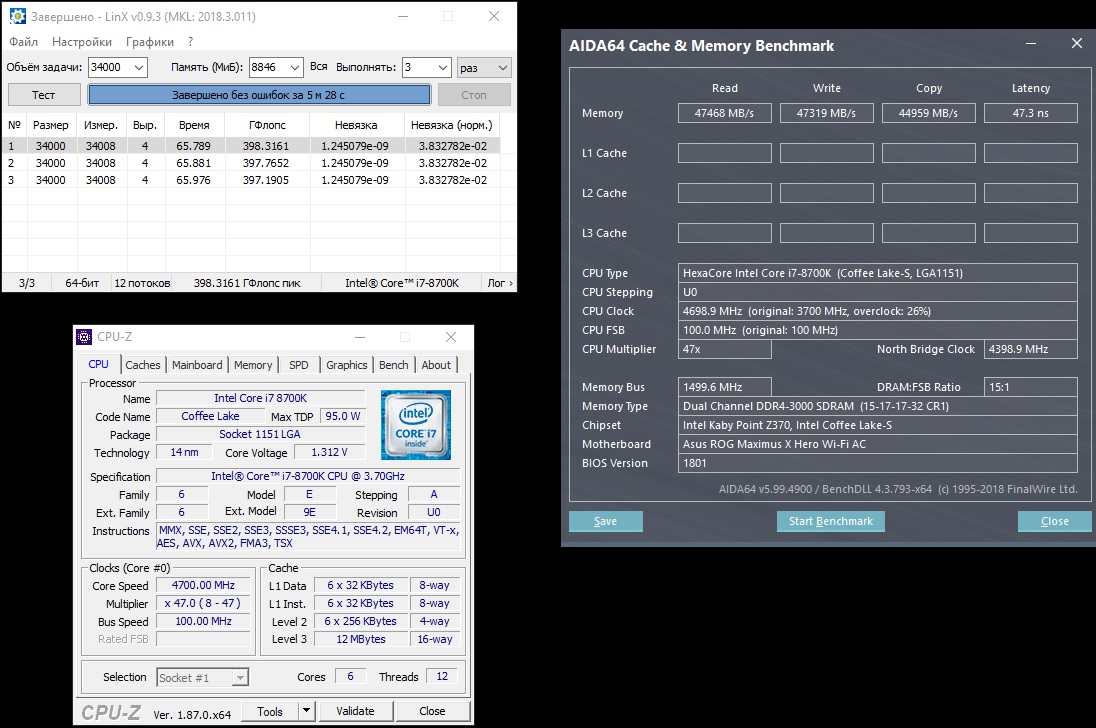Click the CPU-Z app icon in title bar

(84, 337)
